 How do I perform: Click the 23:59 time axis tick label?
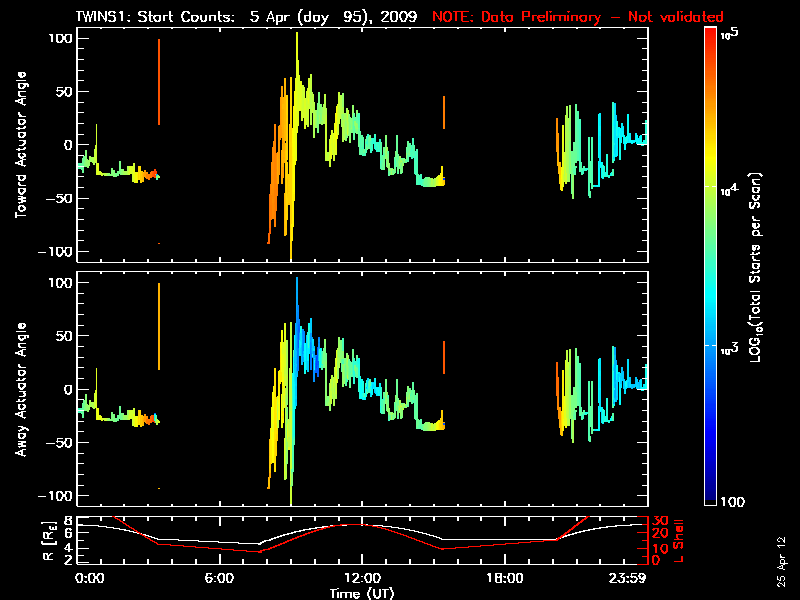click(x=627, y=578)
